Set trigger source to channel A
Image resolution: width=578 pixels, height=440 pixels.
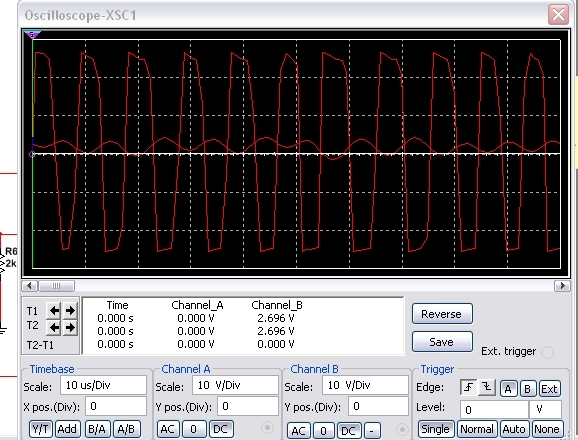tap(508, 389)
